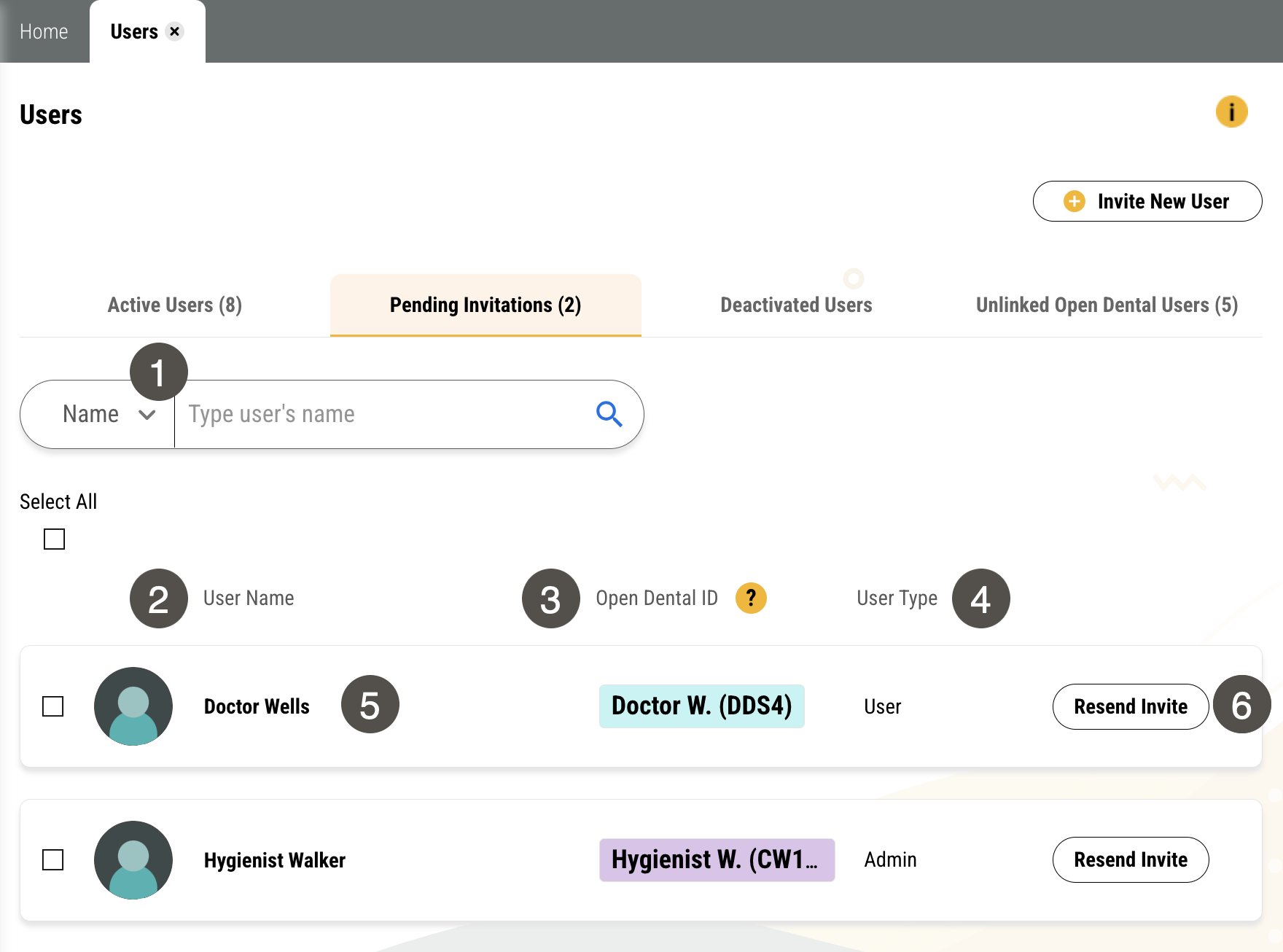Click the yellow info icon

click(1231, 112)
